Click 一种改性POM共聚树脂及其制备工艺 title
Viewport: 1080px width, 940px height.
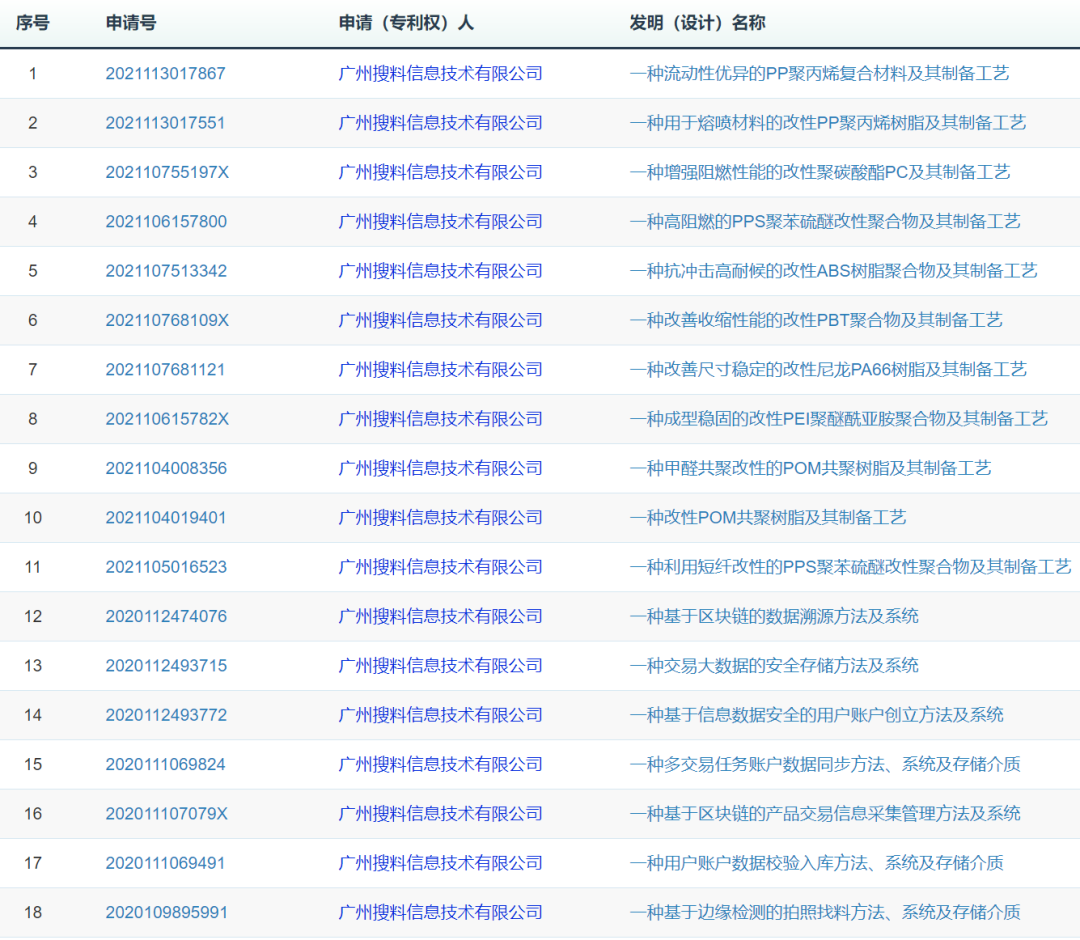click(x=767, y=518)
